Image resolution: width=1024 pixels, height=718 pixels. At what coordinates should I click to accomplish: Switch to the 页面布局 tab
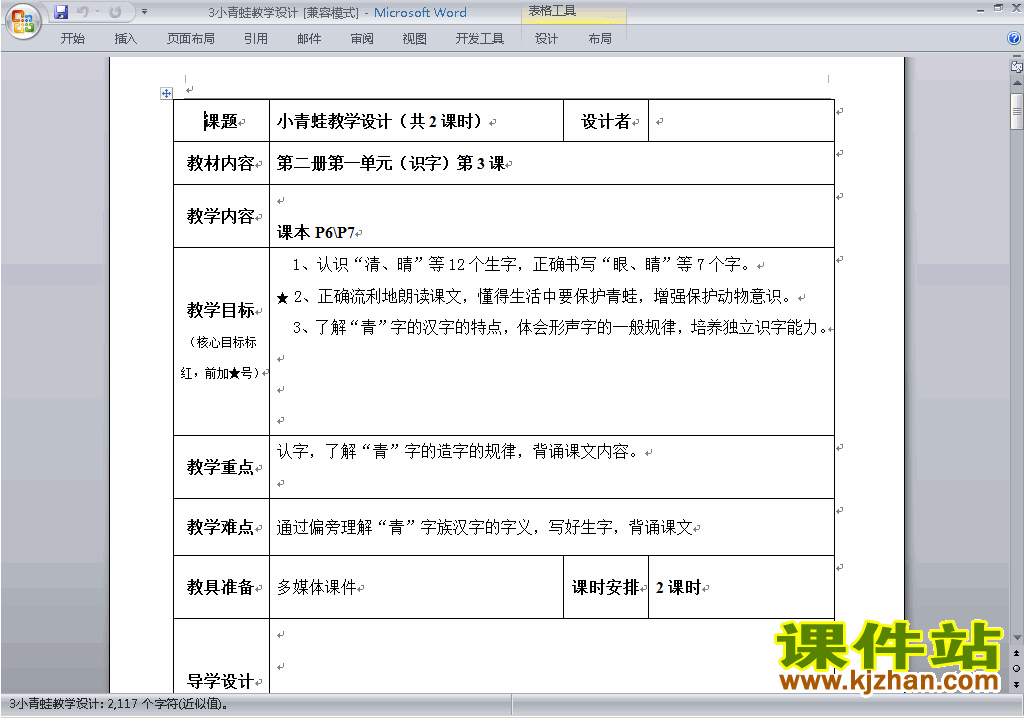point(191,39)
